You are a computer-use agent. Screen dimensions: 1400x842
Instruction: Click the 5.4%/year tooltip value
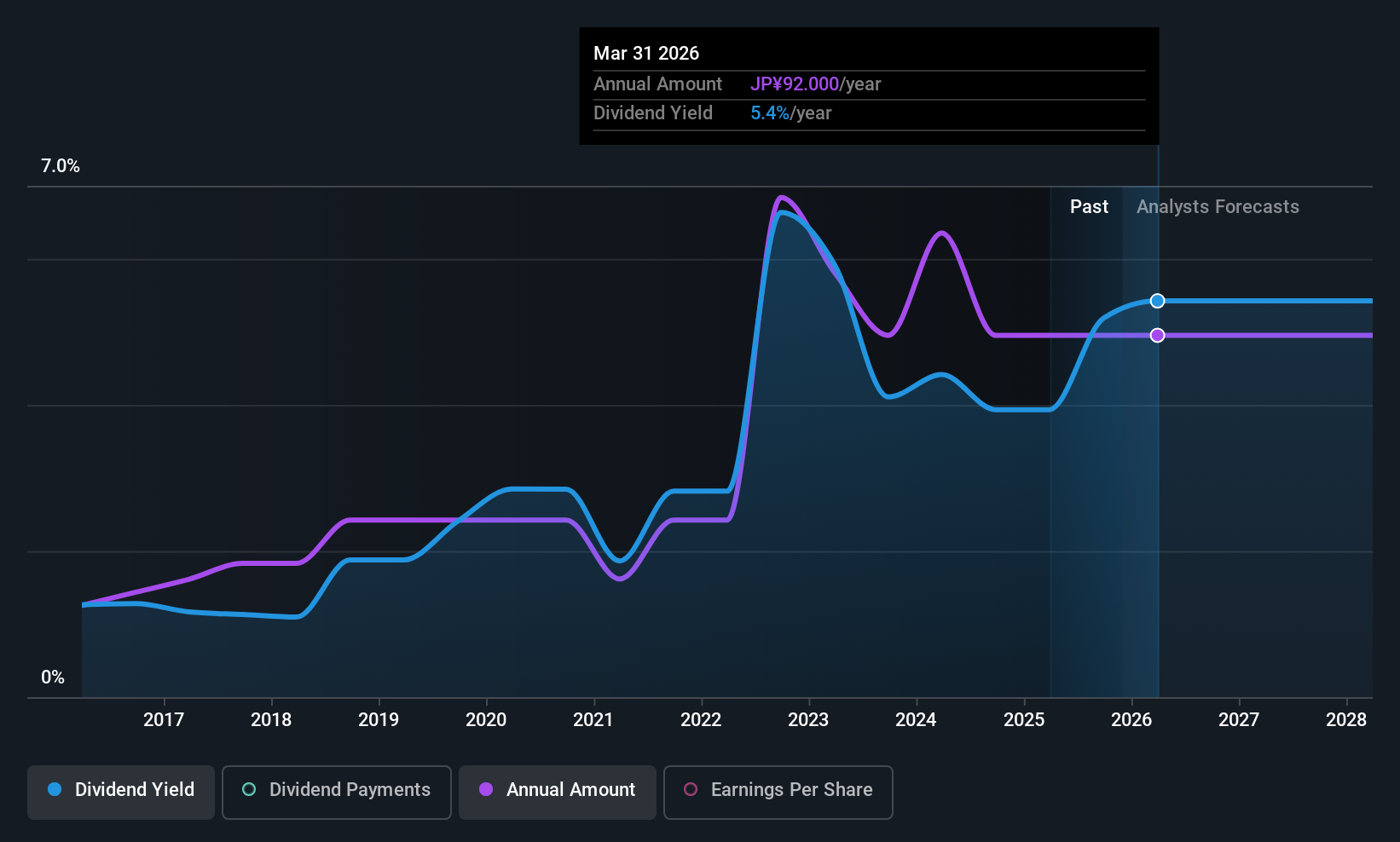coord(791,113)
